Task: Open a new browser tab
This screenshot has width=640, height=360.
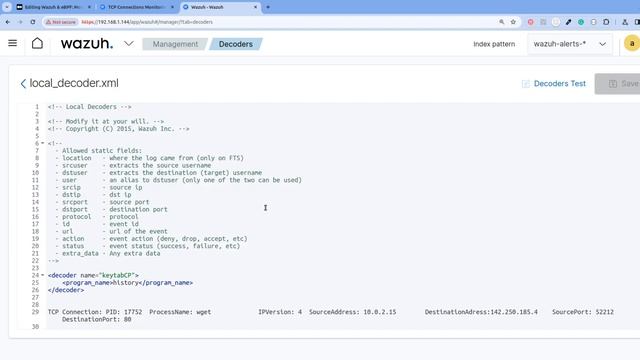Action: [x=268, y=7]
